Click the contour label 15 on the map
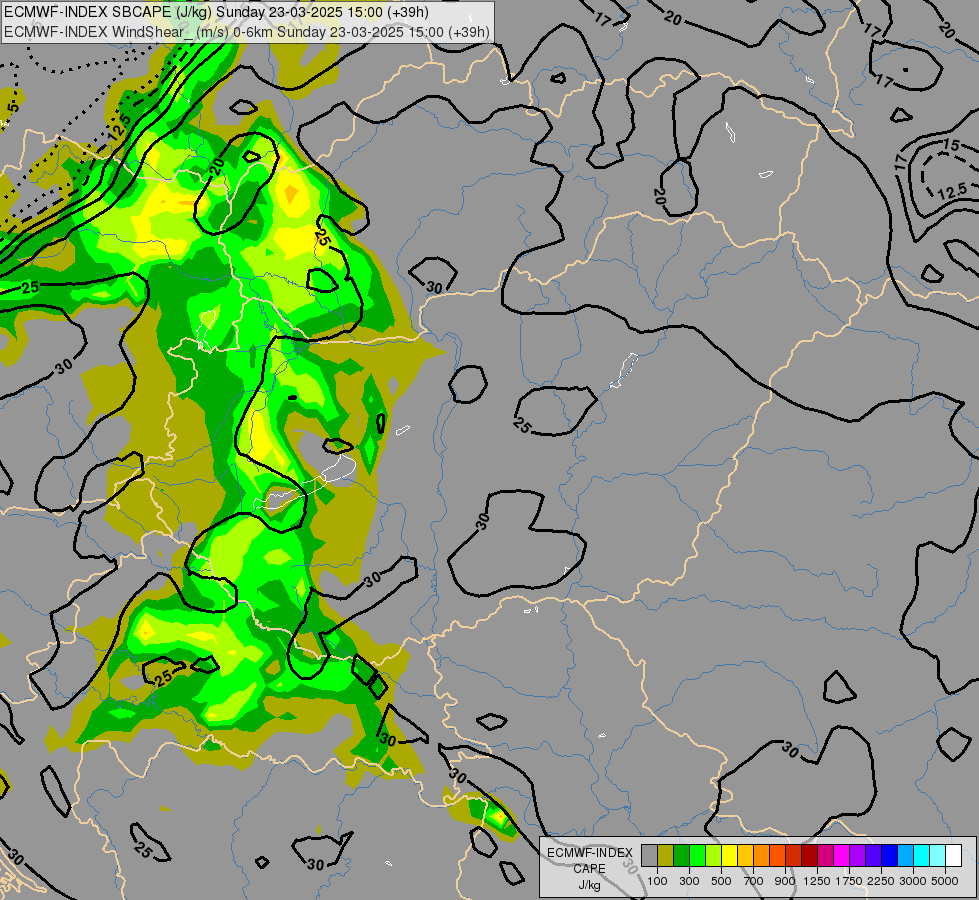 click(951, 145)
